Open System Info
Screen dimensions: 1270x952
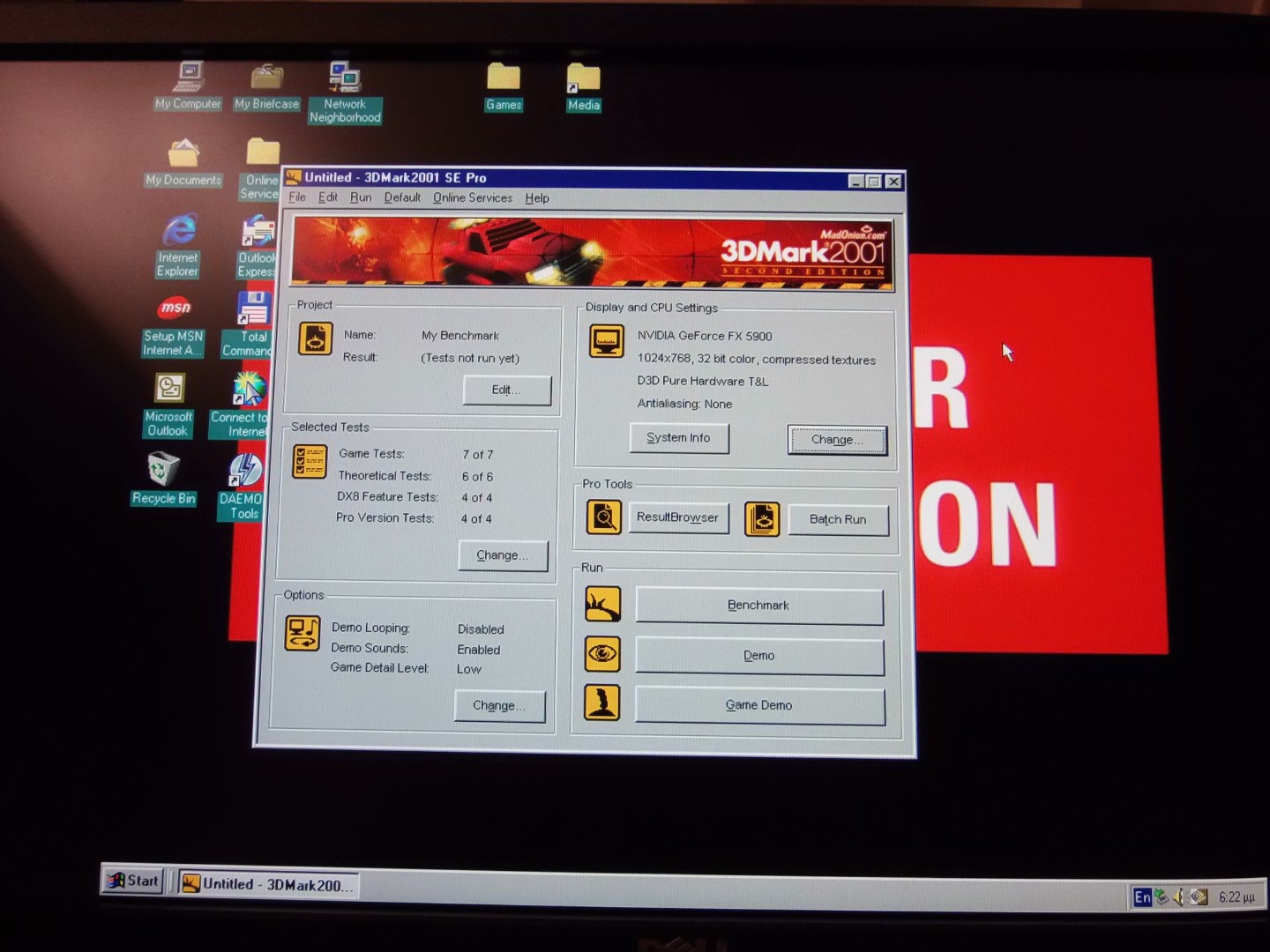pyautogui.click(x=678, y=438)
